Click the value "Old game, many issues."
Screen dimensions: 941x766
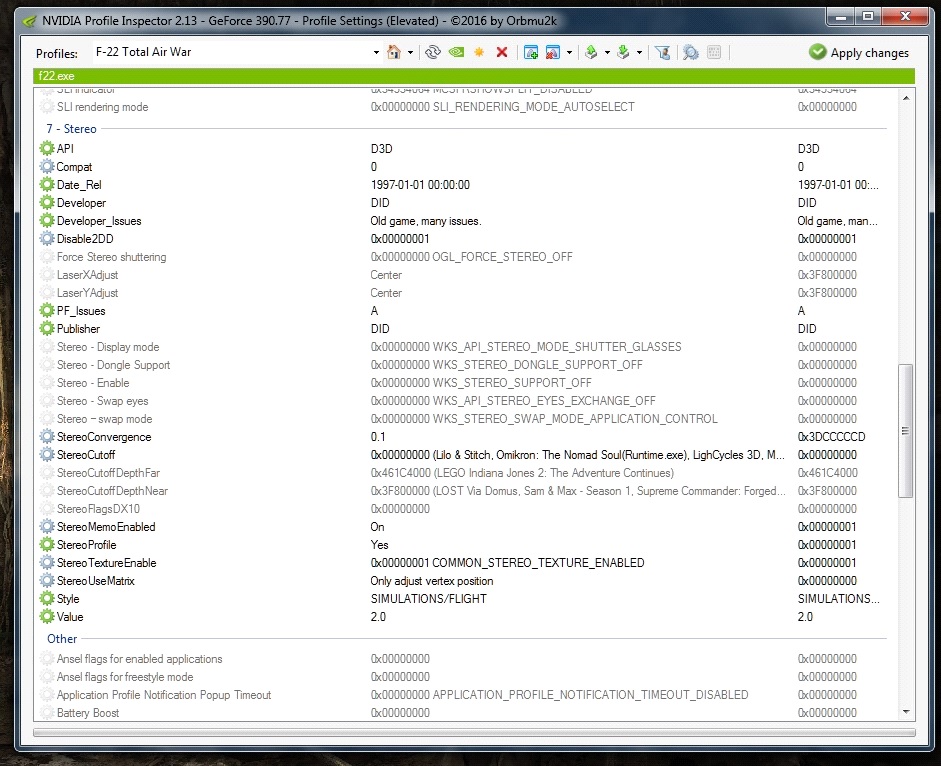[x=426, y=221]
